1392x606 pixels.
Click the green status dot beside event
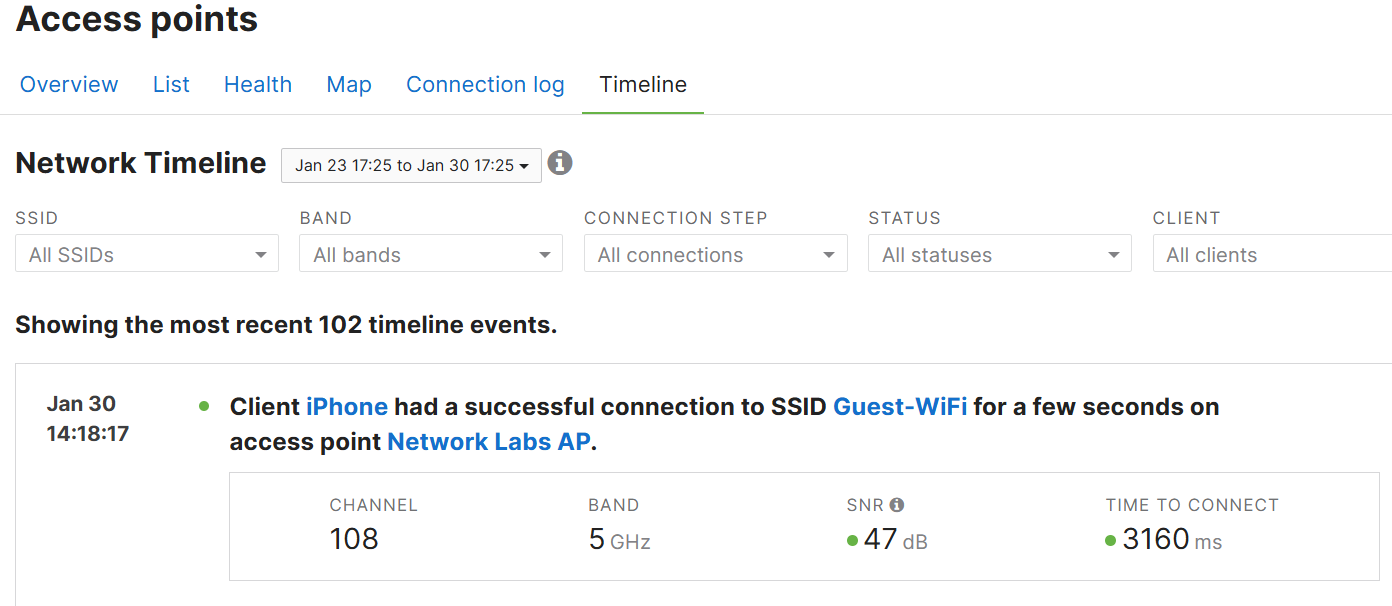coord(204,406)
